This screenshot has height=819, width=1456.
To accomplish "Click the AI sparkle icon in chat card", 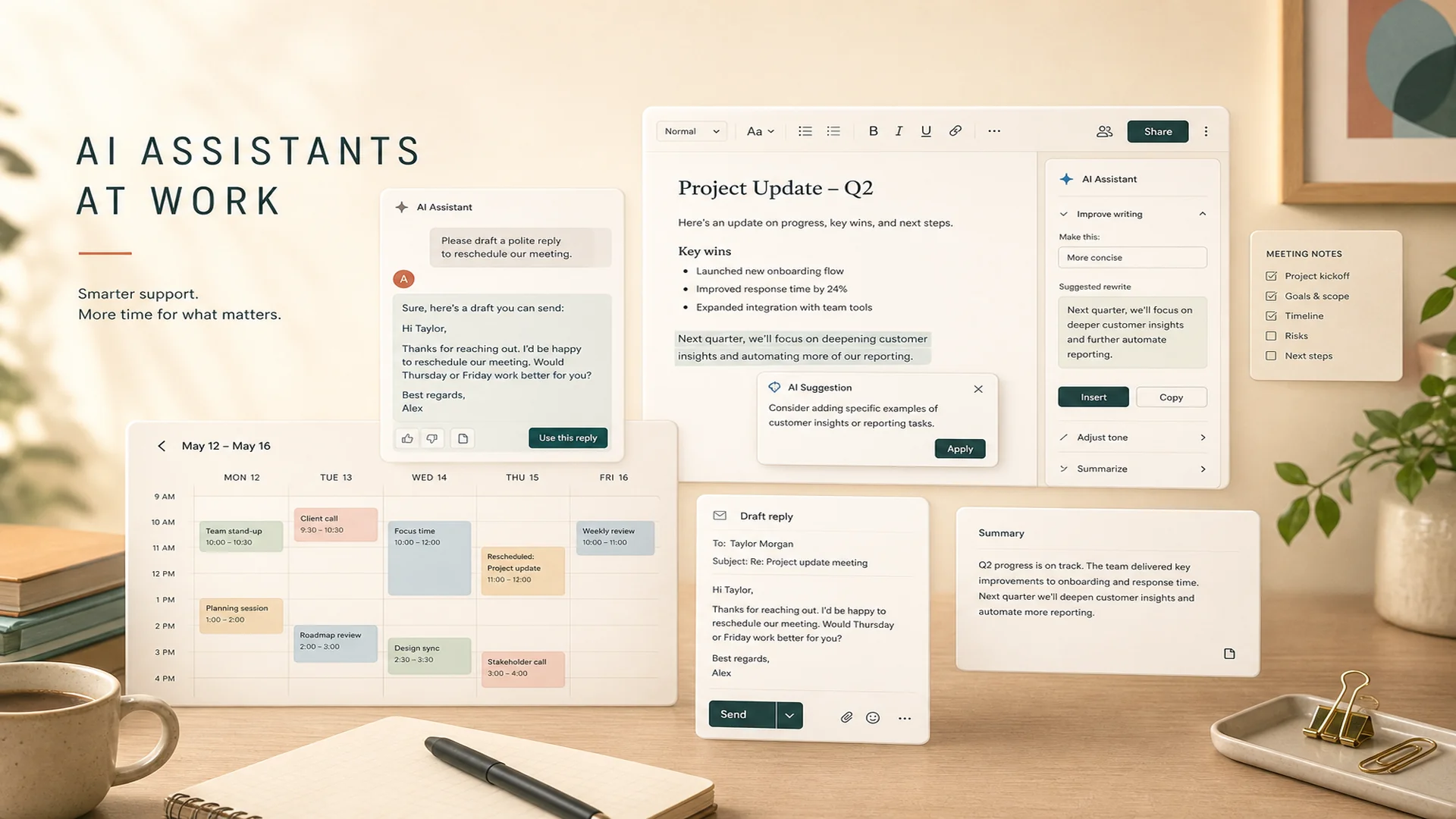I will pyautogui.click(x=402, y=207).
